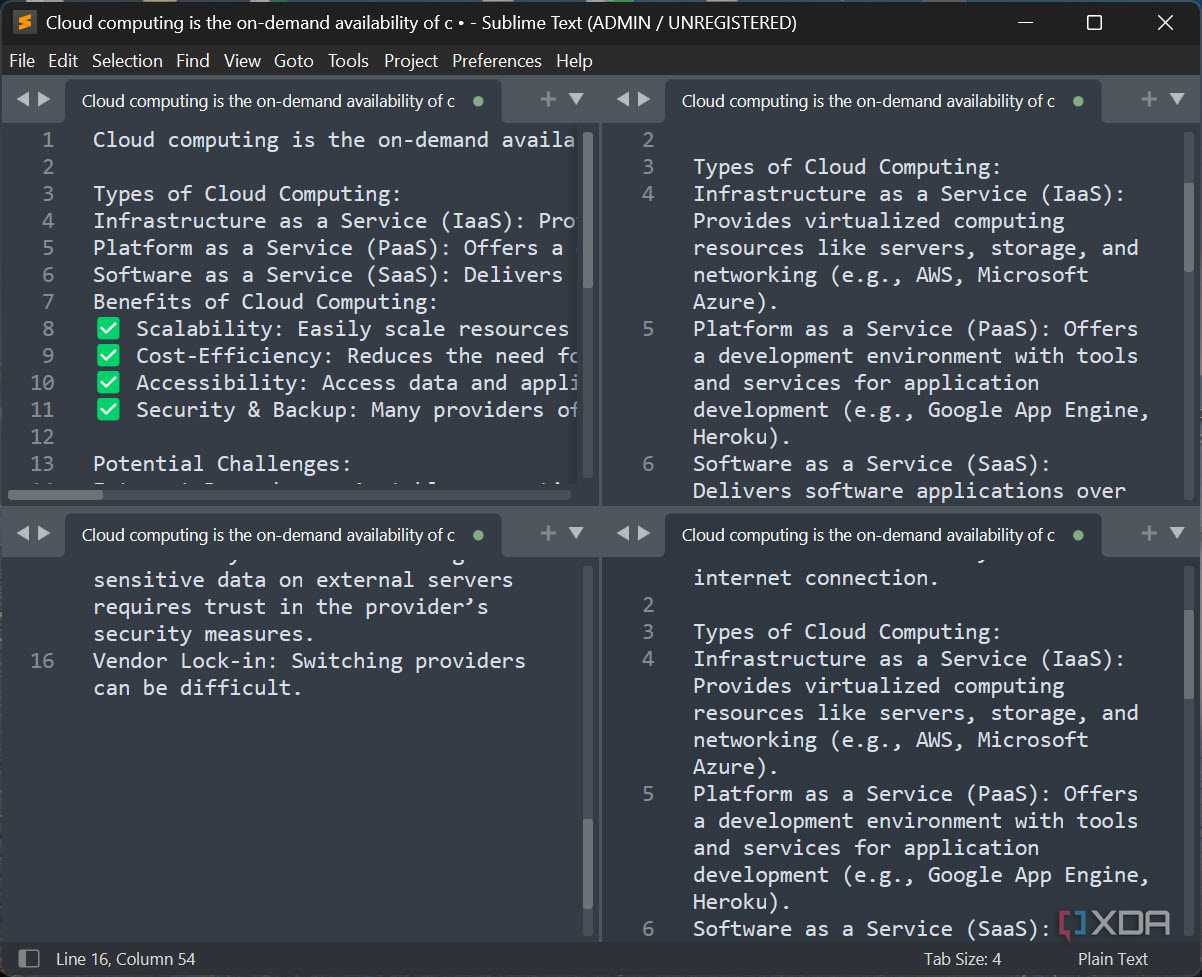Click 'Vendor Lock-in: Switching providers' line
Screen dimensions: 1202x977
[309, 661]
